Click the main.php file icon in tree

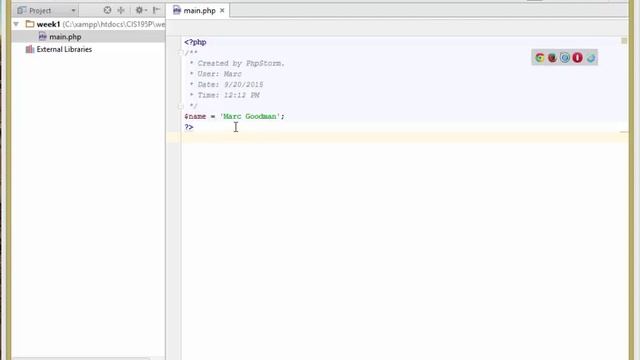click(x=42, y=37)
